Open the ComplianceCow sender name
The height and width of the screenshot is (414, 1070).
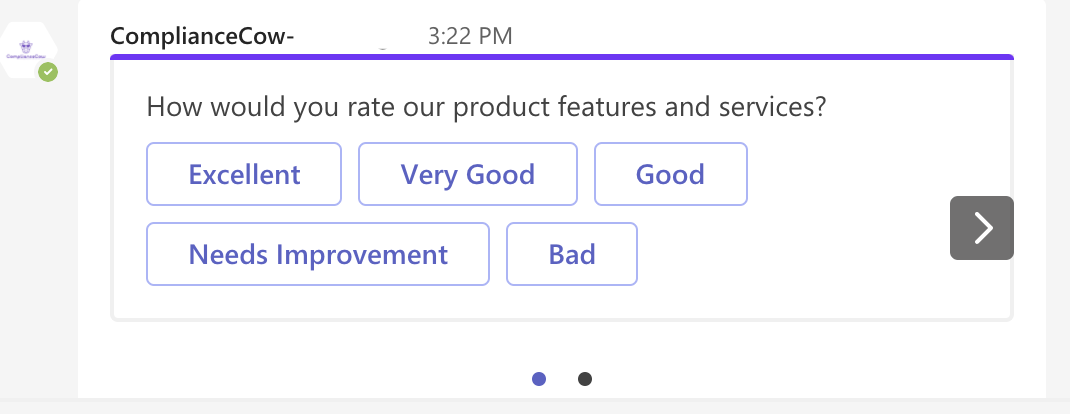click(203, 36)
